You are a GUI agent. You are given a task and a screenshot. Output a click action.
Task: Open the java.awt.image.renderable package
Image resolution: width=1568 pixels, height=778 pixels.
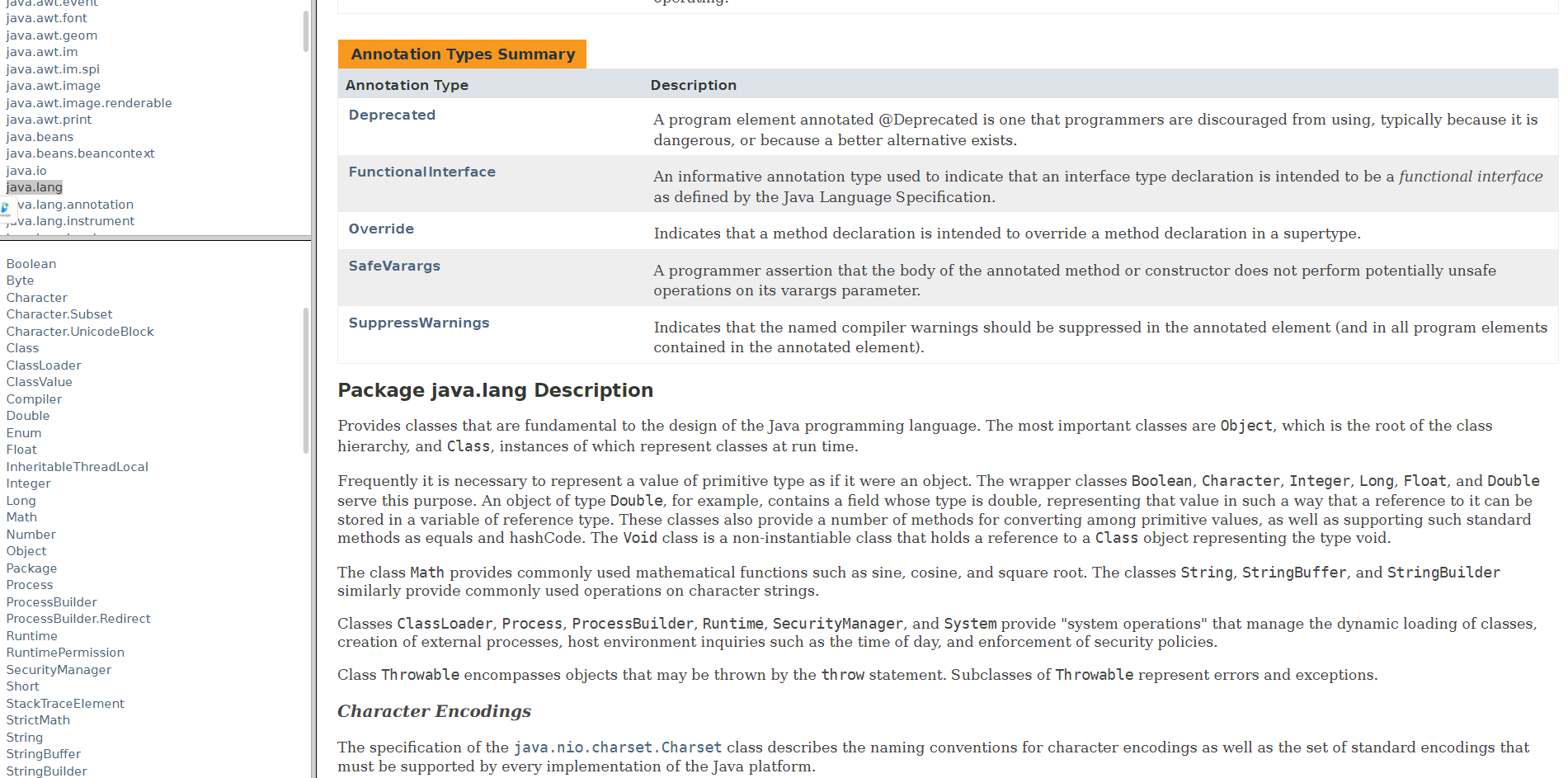click(89, 103)
